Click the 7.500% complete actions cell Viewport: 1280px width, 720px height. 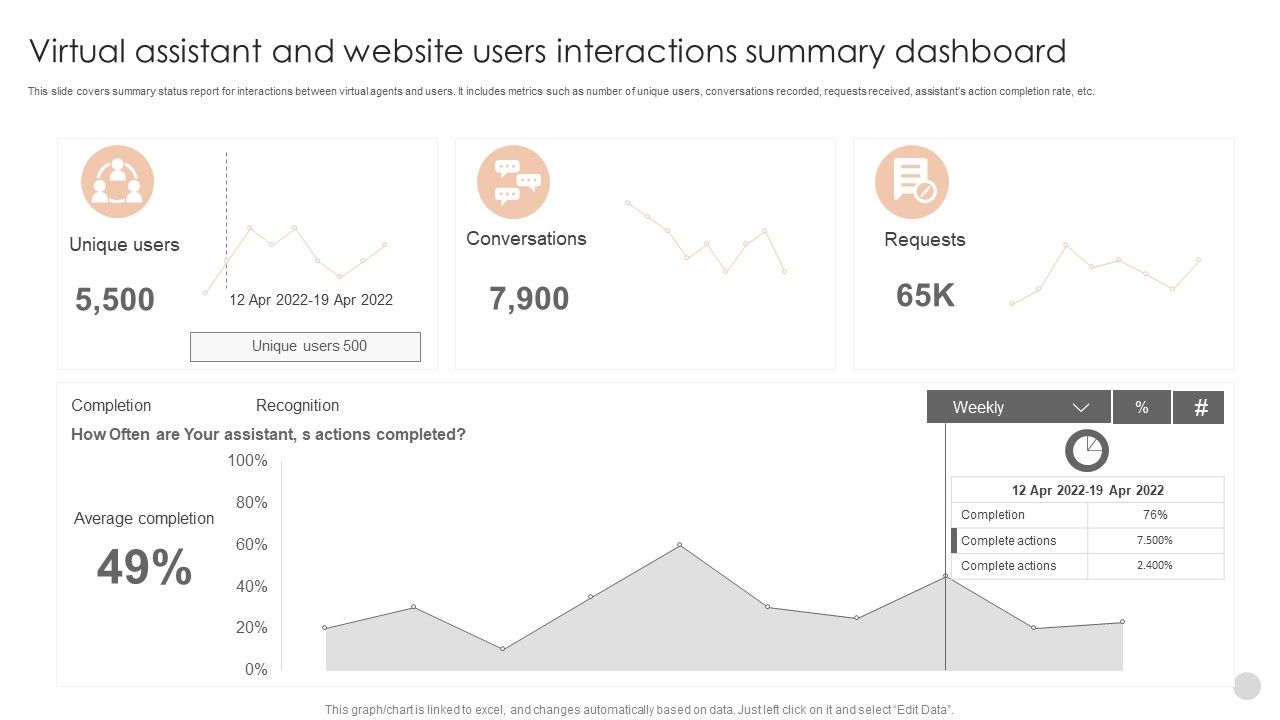pyautogui.click(x=1155, y=540)
